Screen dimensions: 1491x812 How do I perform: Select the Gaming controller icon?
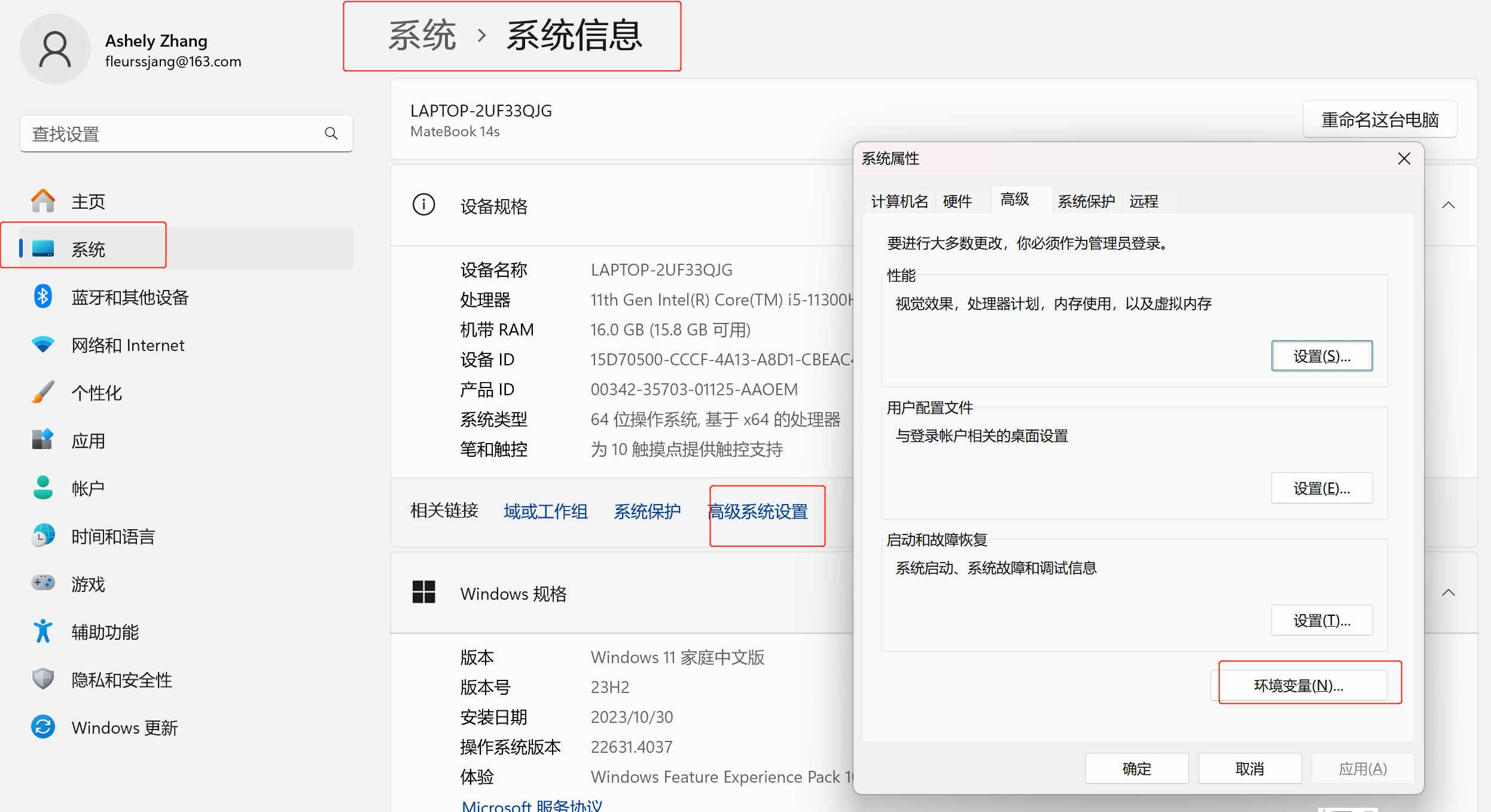[x=43, y=583]
